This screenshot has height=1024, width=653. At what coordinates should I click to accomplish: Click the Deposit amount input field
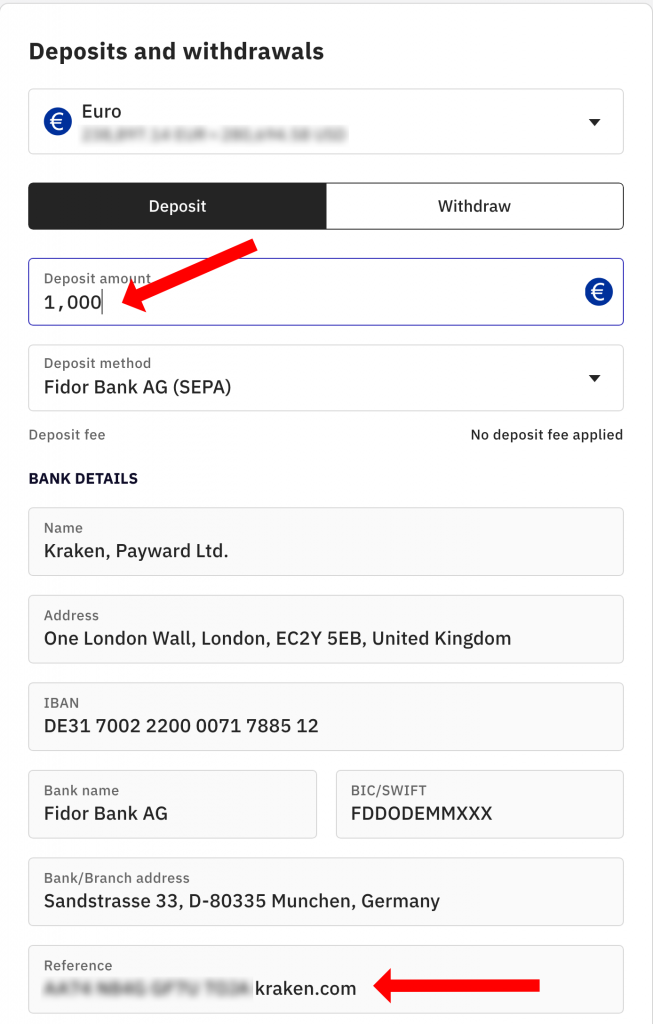tap(300, 302)
